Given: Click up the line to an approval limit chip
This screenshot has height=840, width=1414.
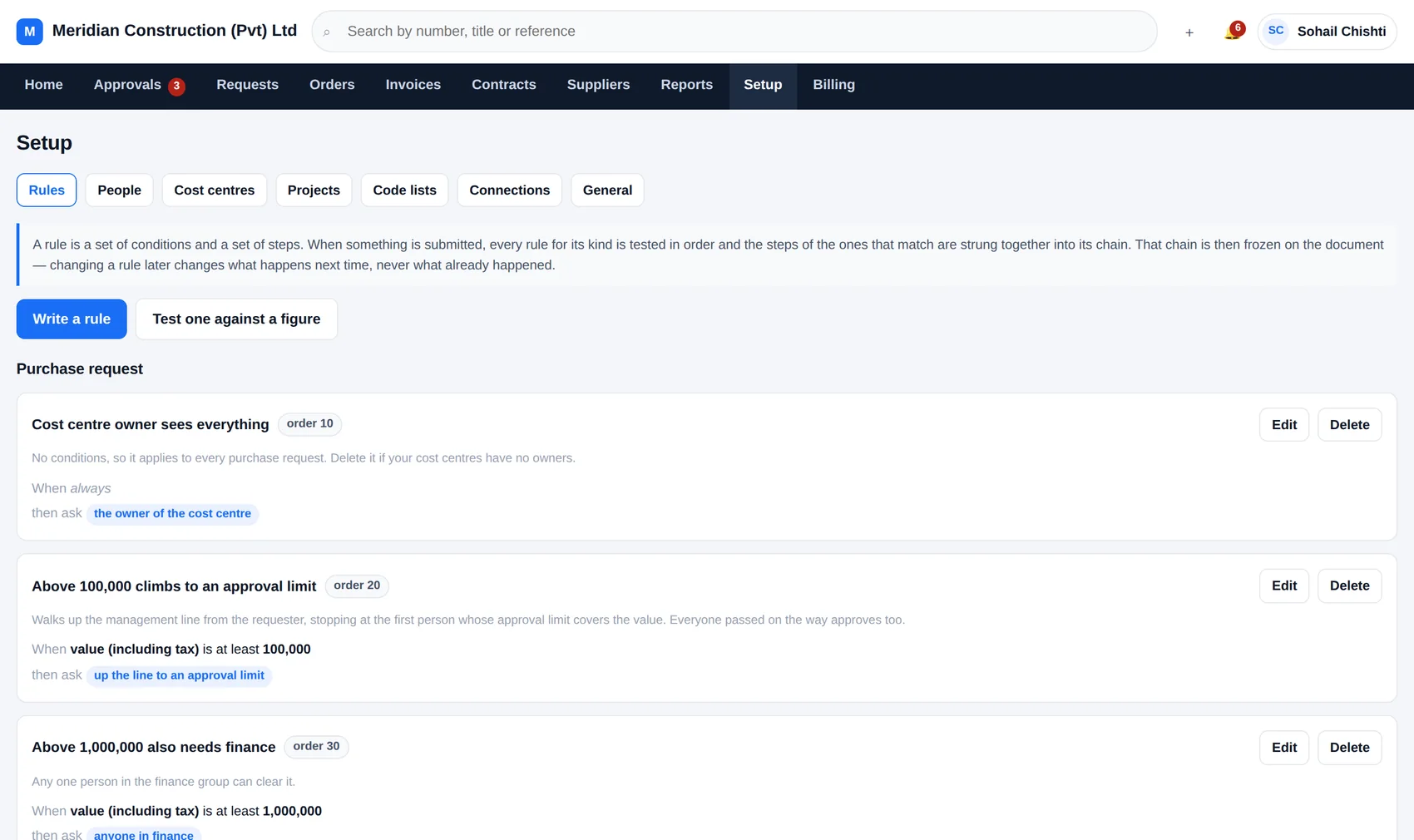Looking at the screenshot, I should tap(179, 675).
